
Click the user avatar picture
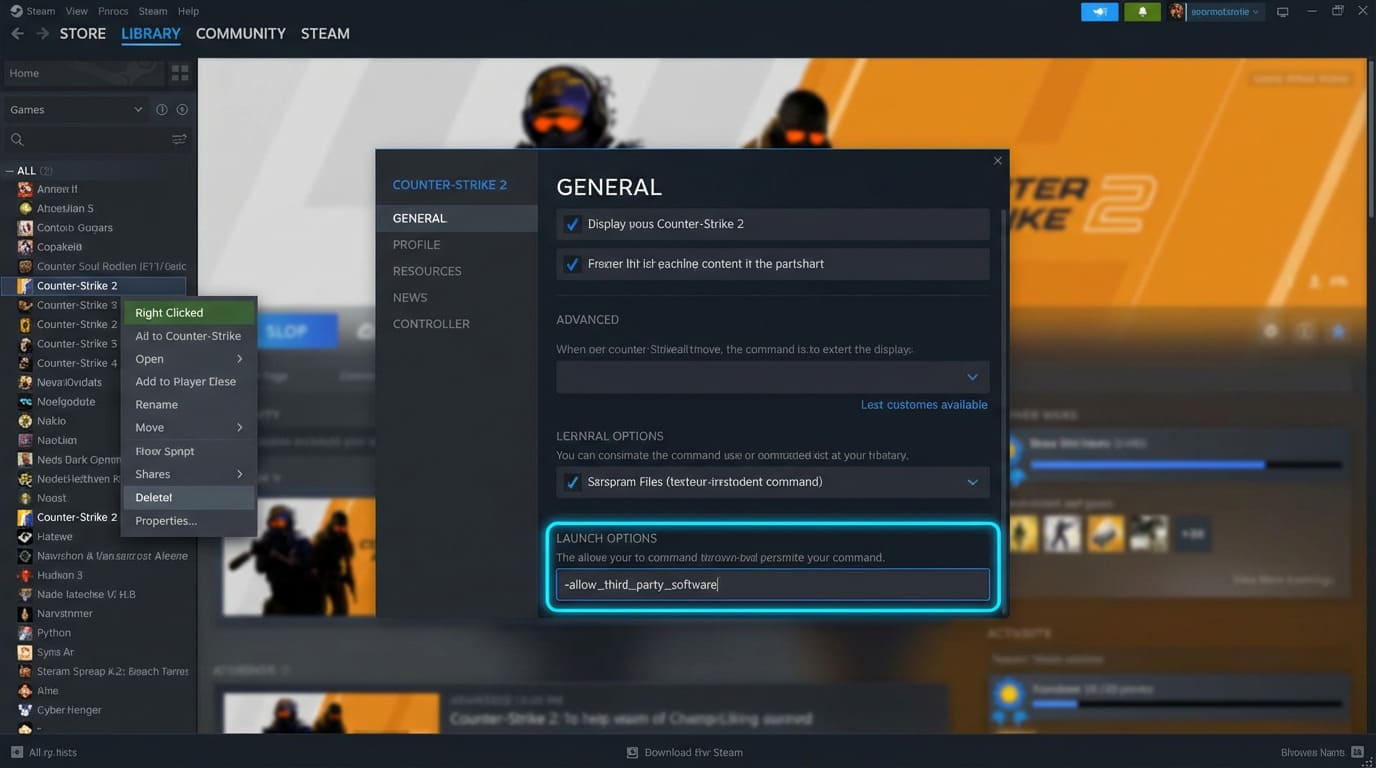pos(1177,11)
